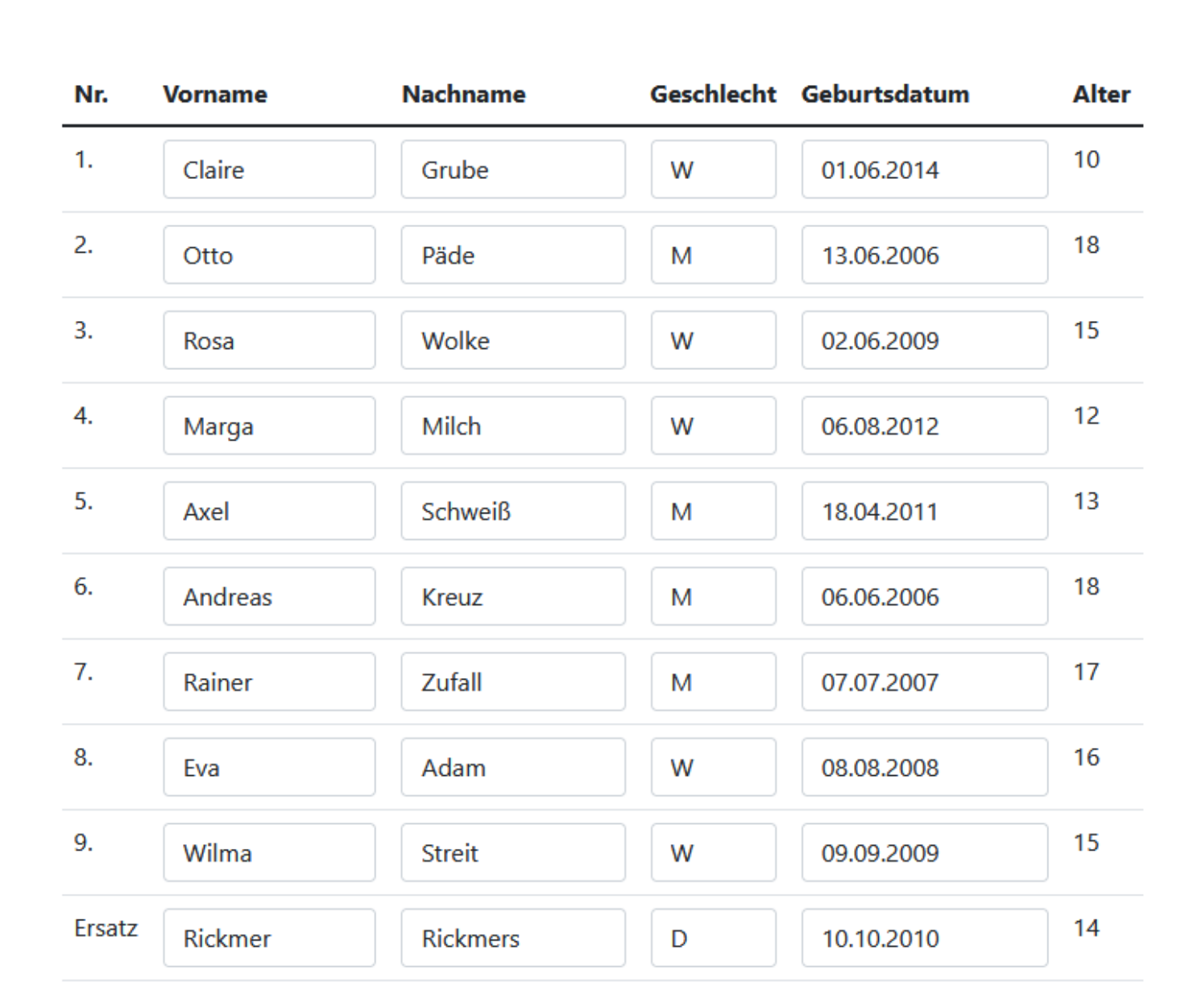The image size is (1204, 1003).
Task: Edit the birthdate field showing 07.07.2007
Action: point(924,682)
